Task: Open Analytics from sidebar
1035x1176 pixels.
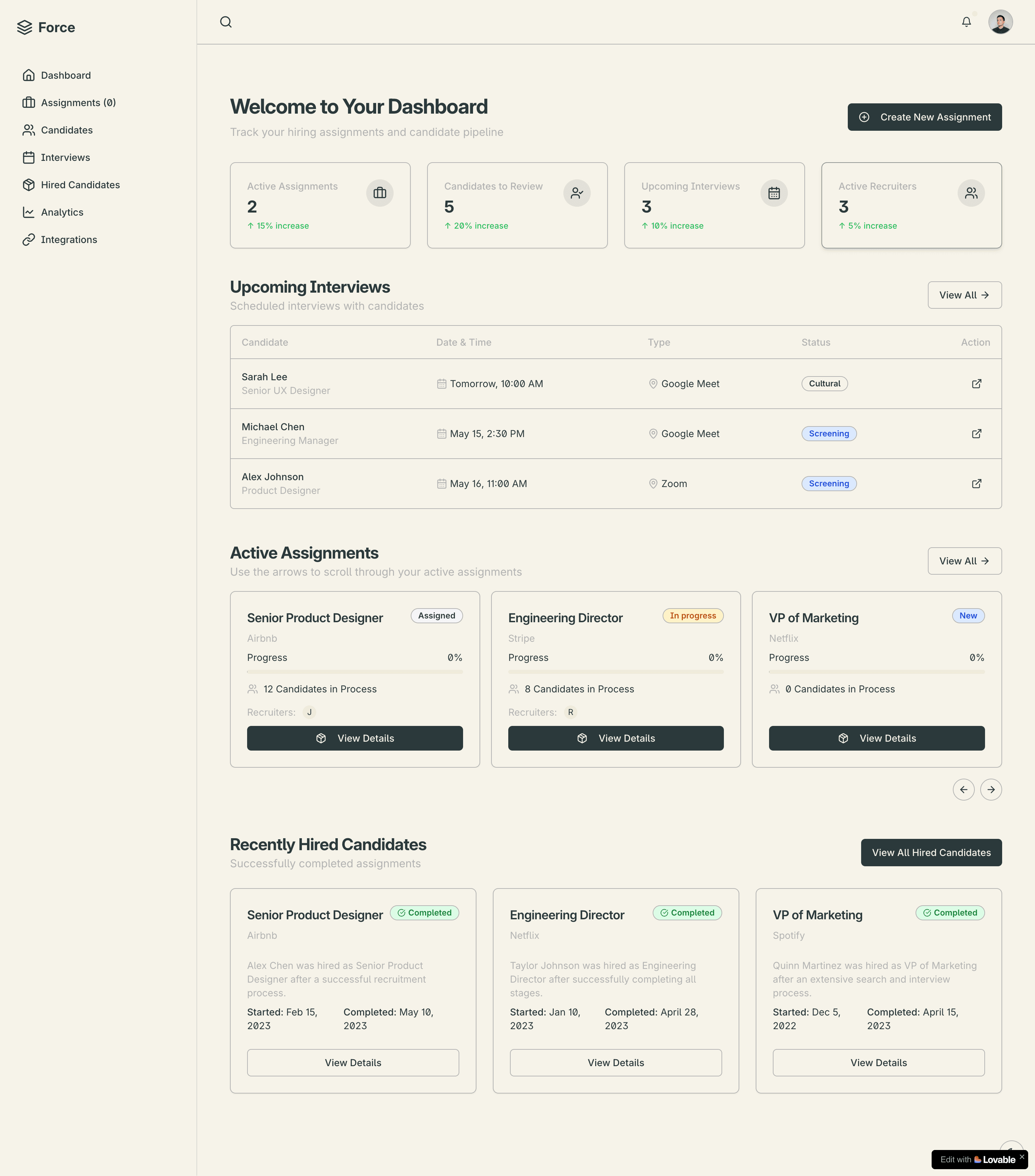Action: coord(62,212)
